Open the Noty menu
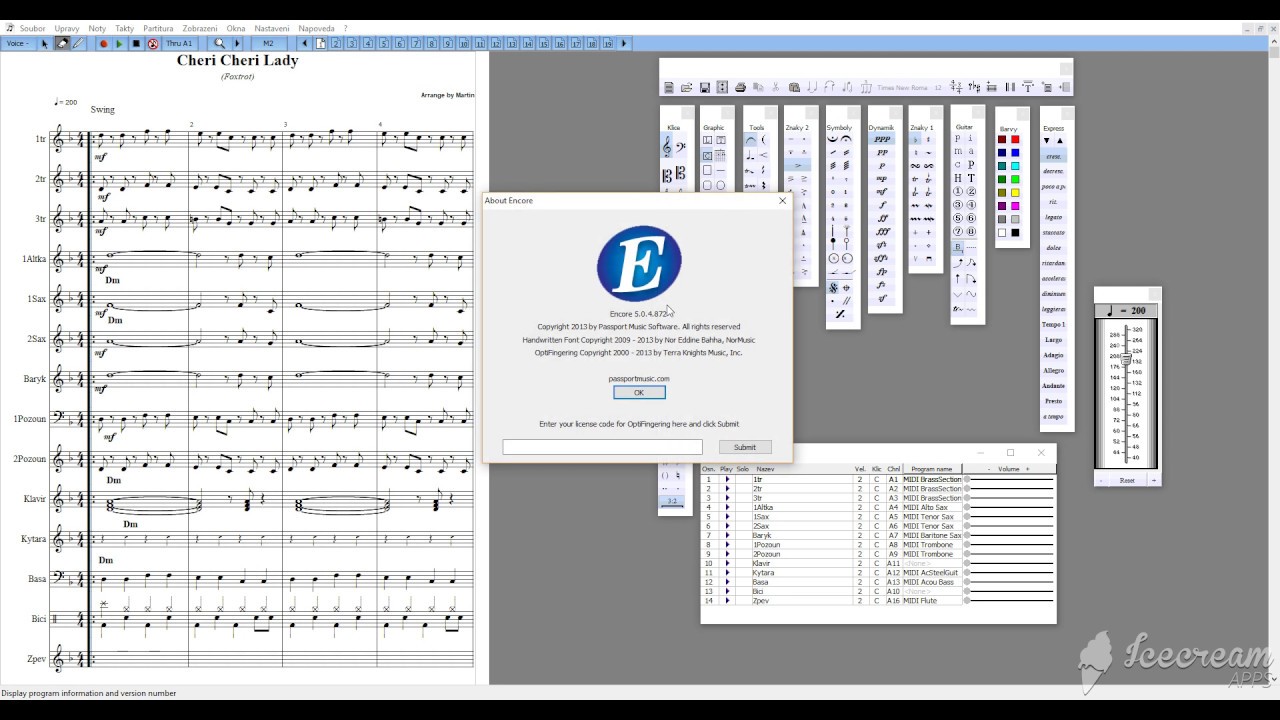 [x=97, y=29]
